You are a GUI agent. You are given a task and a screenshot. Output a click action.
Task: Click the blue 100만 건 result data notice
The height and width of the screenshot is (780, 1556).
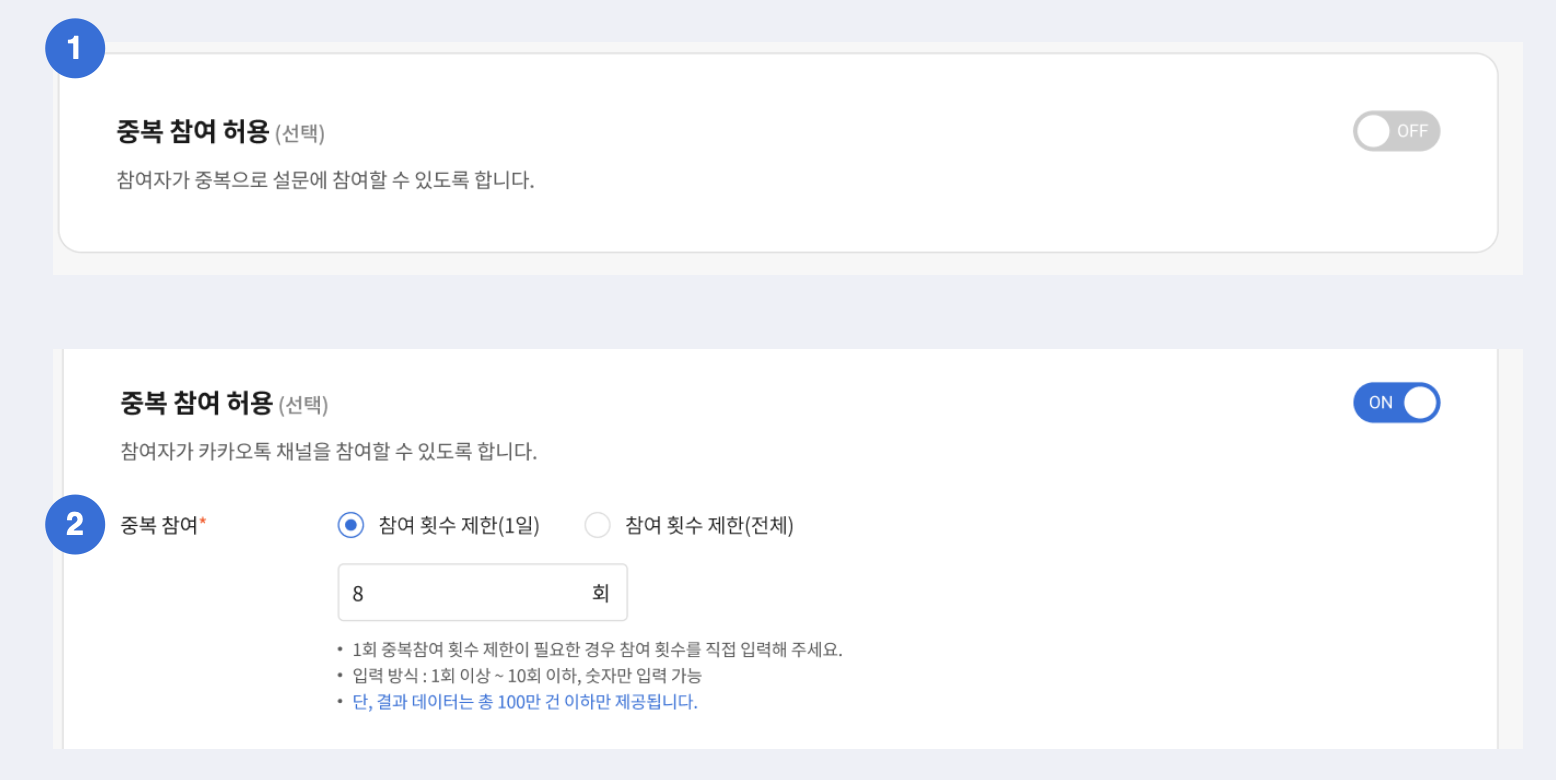pos(525,701)
